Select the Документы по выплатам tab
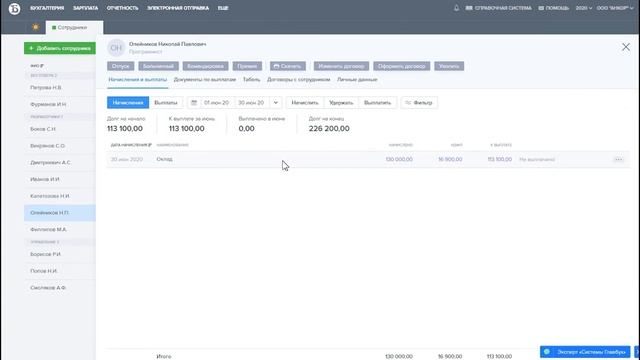 [x=205, y=80]
